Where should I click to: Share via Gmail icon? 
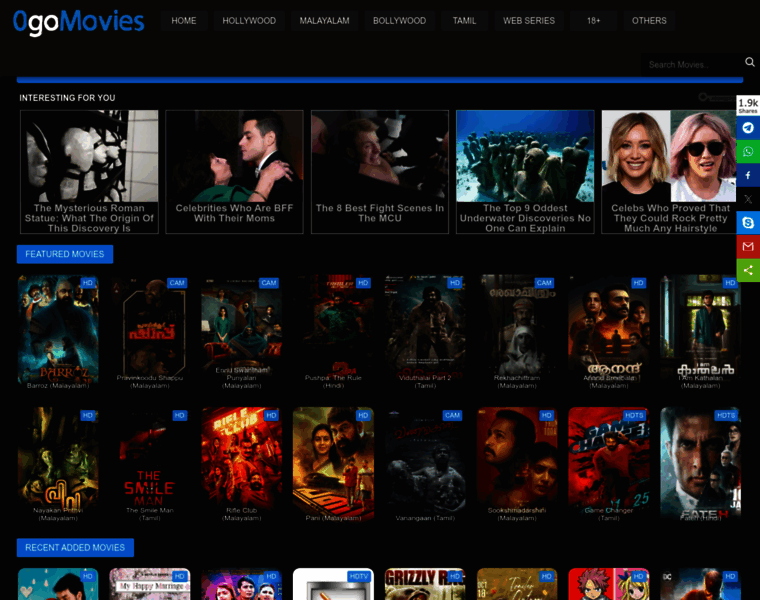pos(748,246)
